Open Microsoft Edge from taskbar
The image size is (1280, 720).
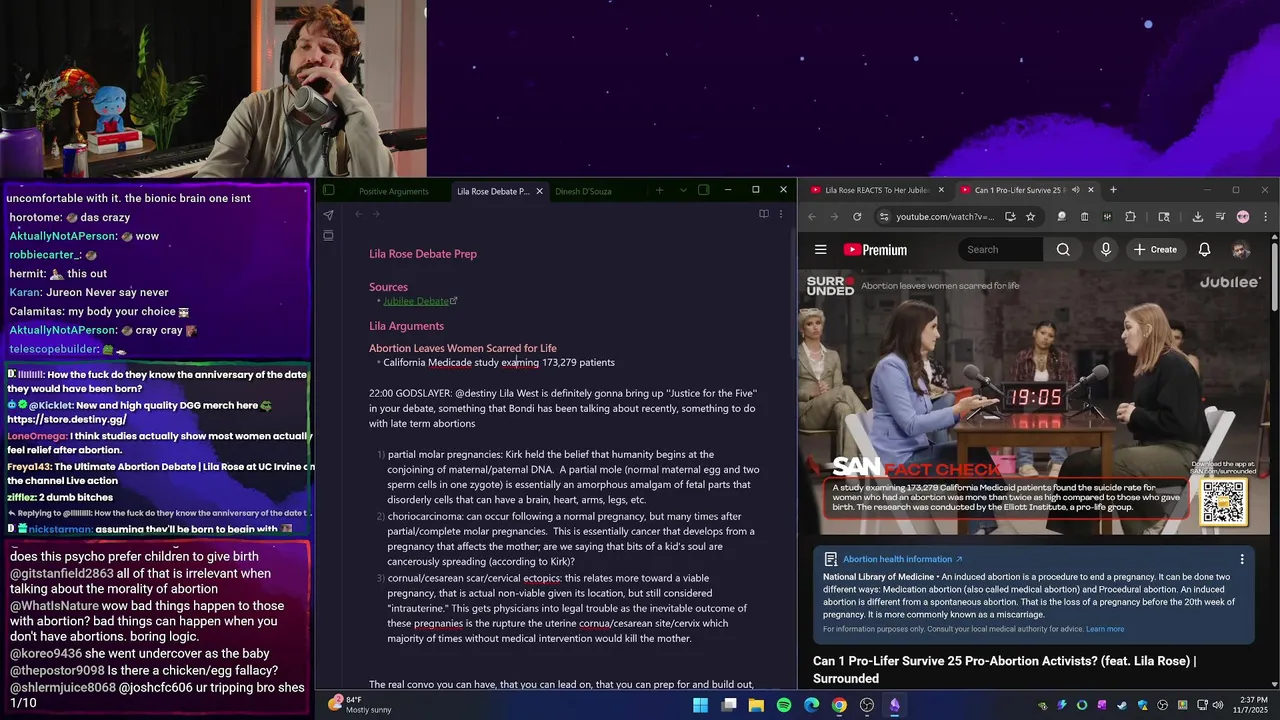[x=812, y=705]
